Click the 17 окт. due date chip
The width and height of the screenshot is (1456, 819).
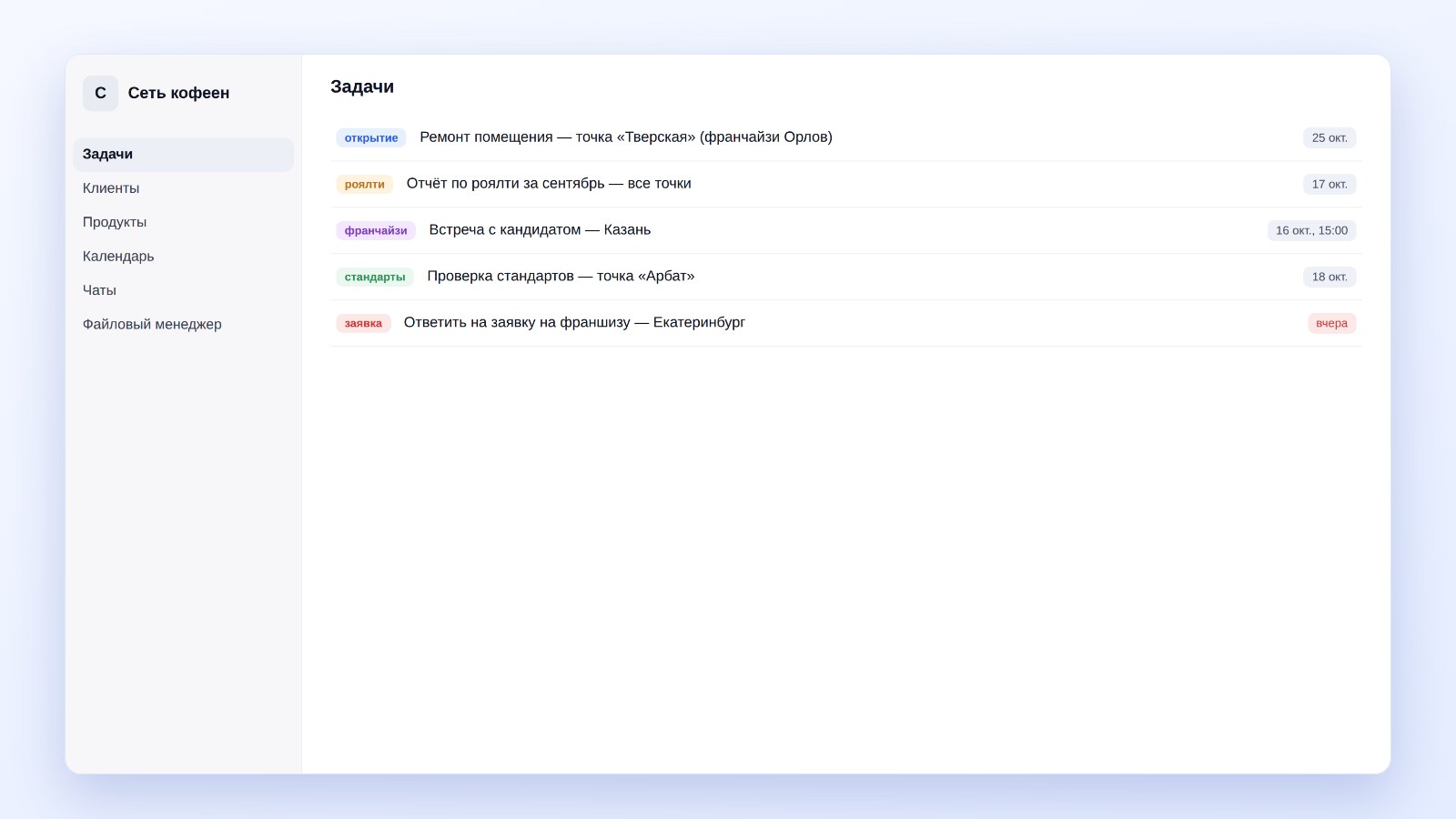[1330, 185]
